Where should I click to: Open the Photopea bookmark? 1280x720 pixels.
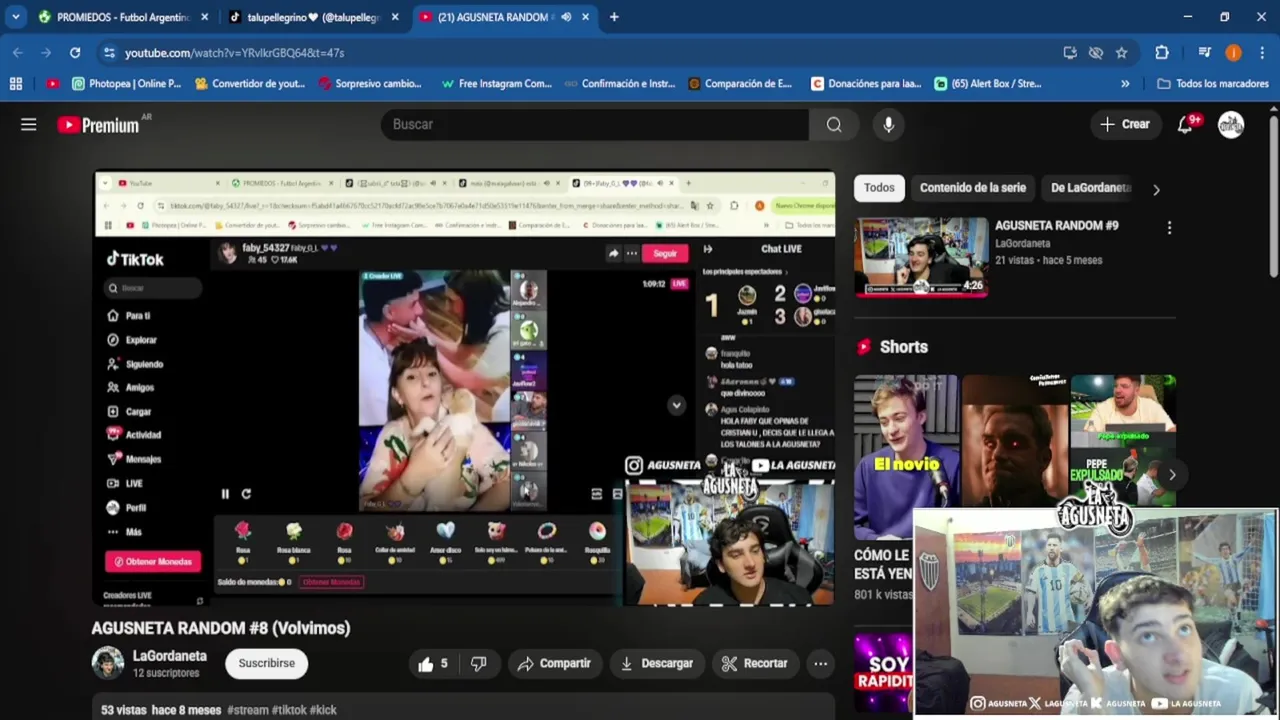click(126, 83)
